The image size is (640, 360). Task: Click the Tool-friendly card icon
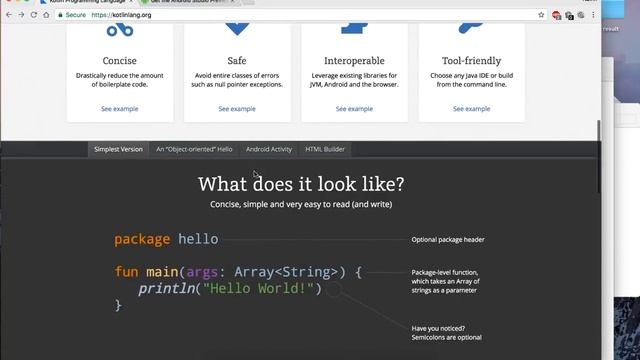tap(471, 28)
